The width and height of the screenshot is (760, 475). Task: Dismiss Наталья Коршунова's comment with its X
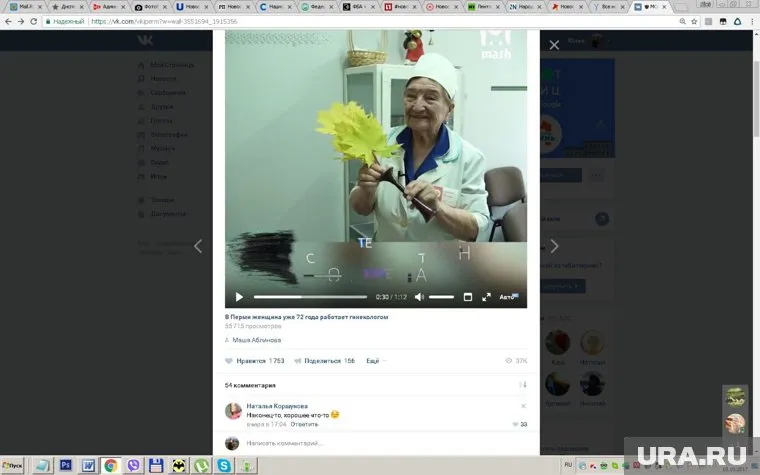(523, 406)
